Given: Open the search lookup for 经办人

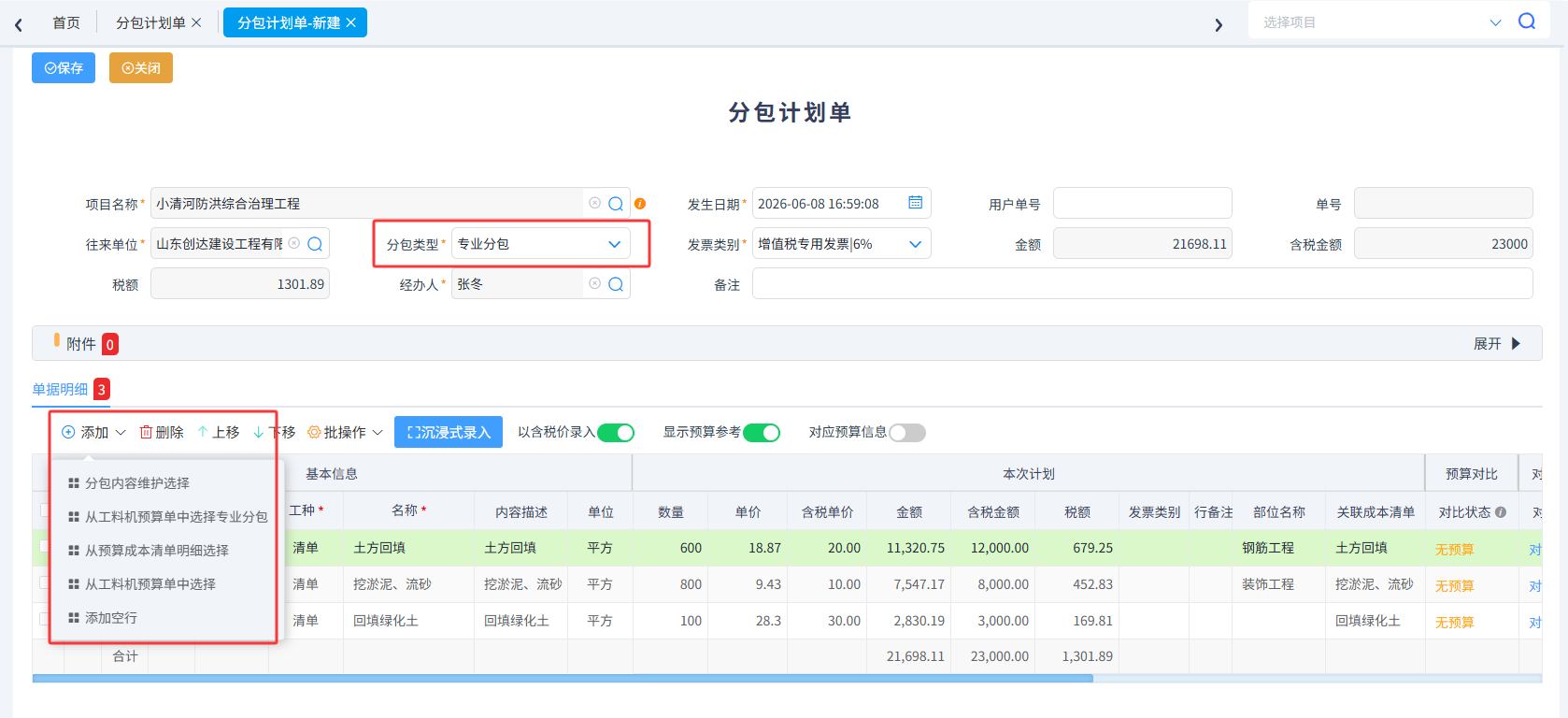Looking at the screenshot, I should coord(616,284).
